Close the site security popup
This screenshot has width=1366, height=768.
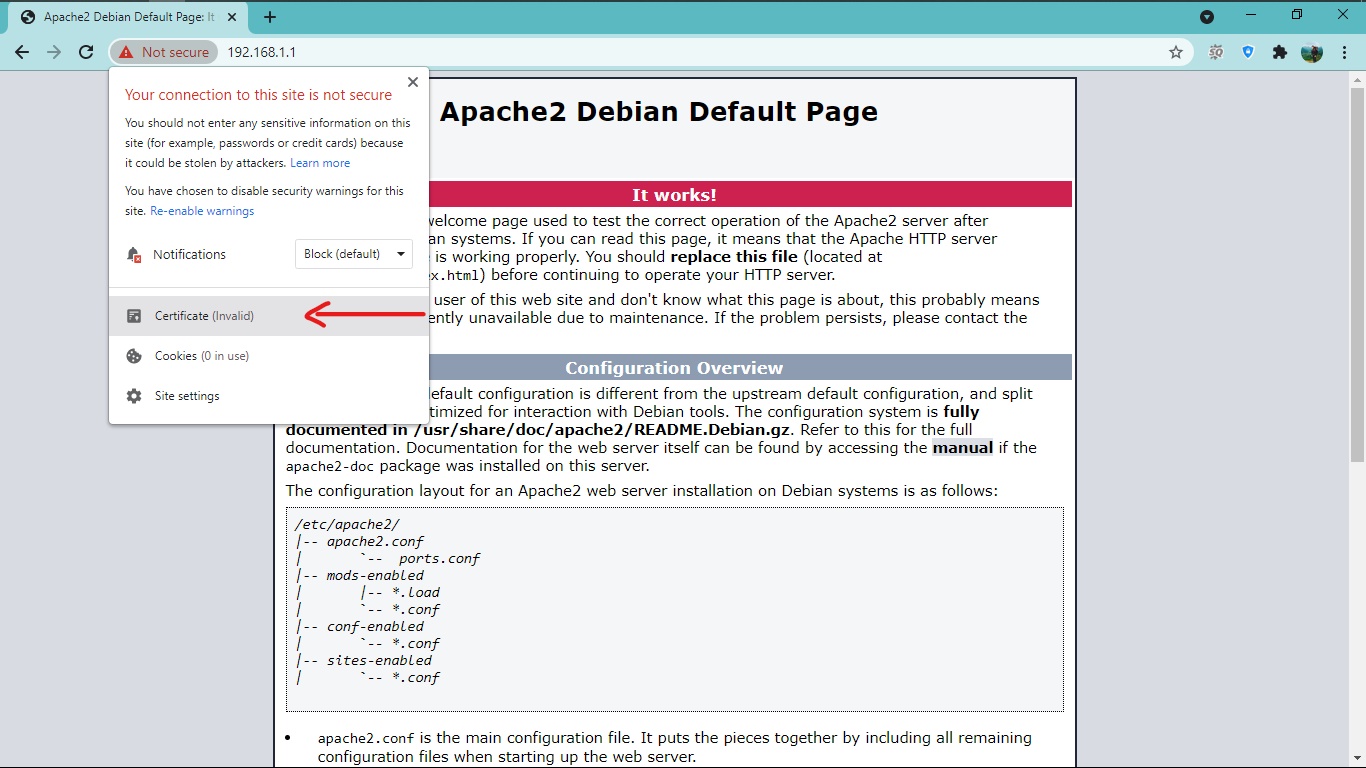point(412,82)
